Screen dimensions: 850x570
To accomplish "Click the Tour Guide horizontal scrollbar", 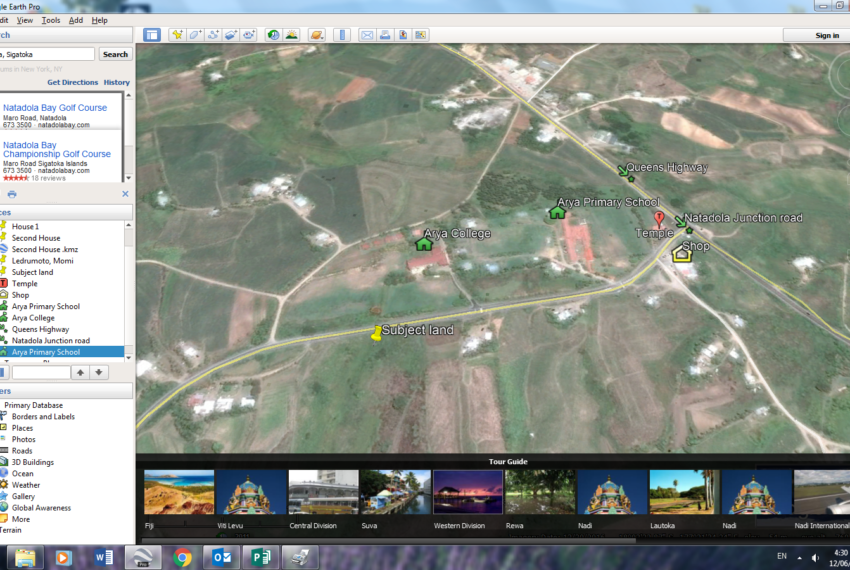I will pyautogui.click(x=400, y=538).
